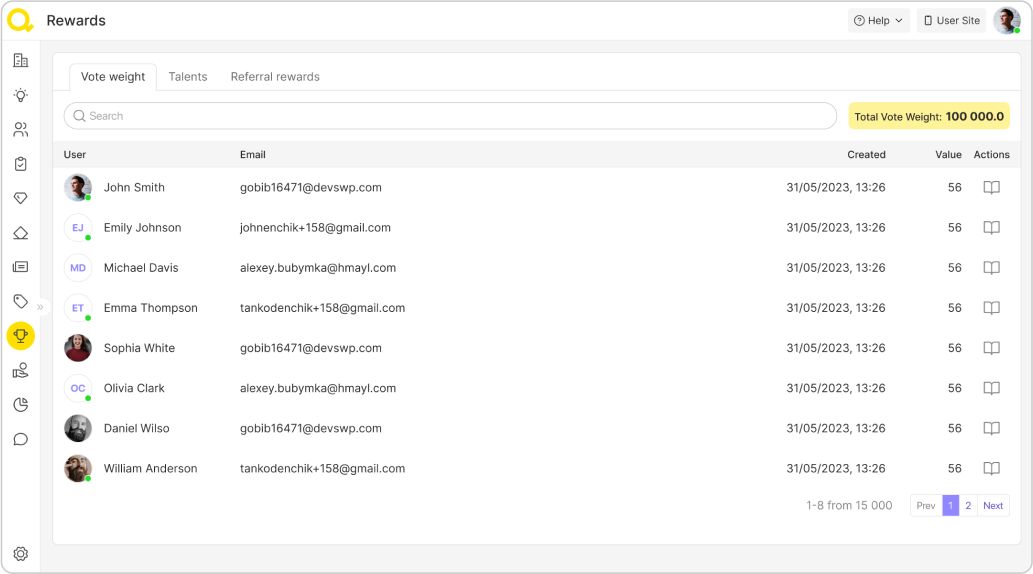Switch to the Talents tab

[x=188, y=77]
